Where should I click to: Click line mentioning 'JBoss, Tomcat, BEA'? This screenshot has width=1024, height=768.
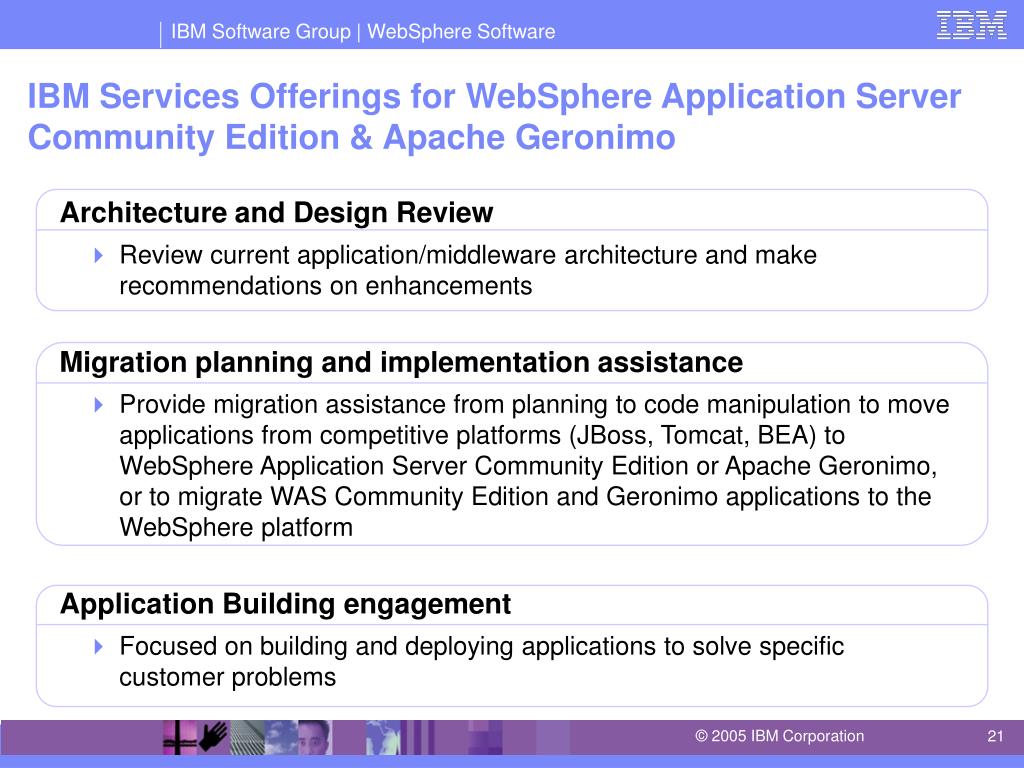coord(482,435)
